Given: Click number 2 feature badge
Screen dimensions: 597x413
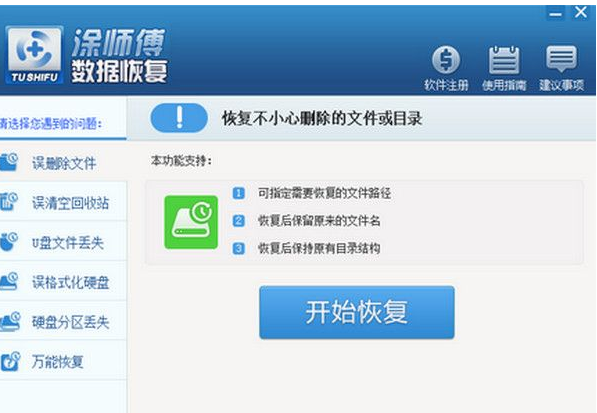Looking at the screenshot, I should click(x=239, y=221).
